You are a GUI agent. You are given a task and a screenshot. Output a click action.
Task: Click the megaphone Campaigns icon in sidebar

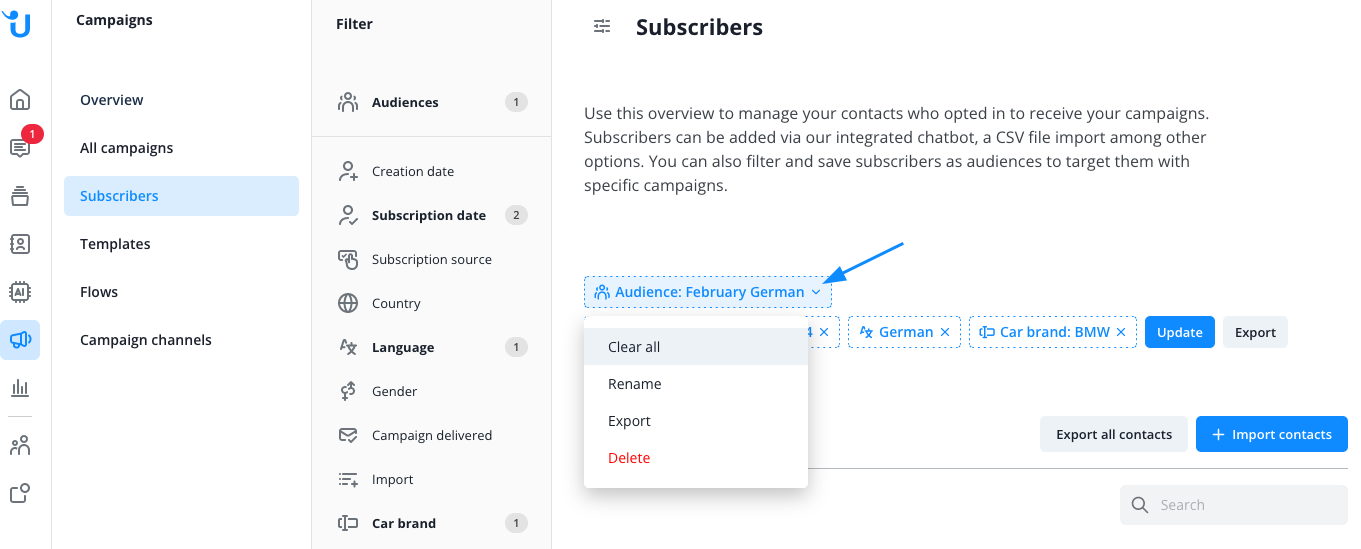(x=20, y=340)
